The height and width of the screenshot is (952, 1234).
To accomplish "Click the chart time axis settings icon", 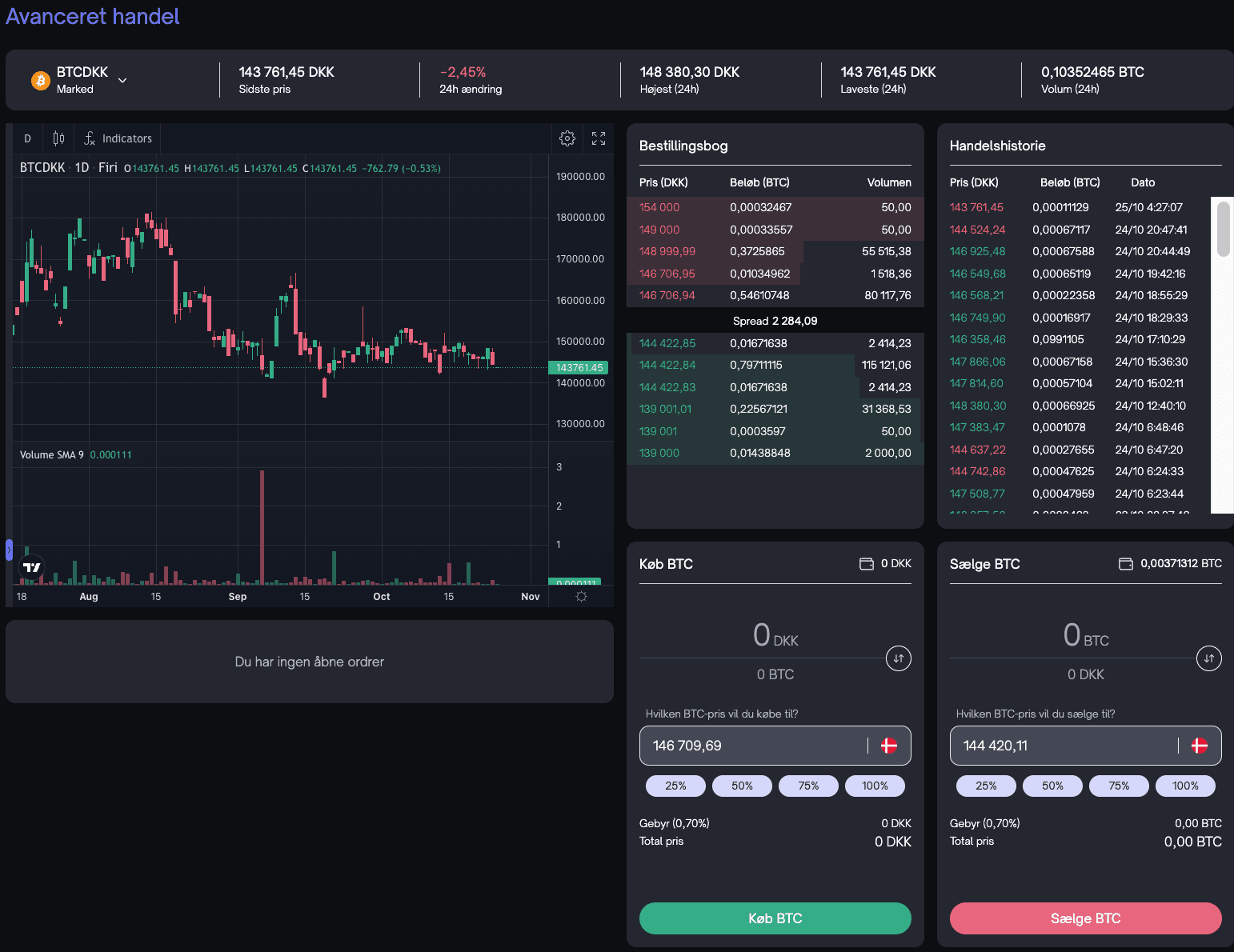I will pyautogui.click(x=581, y=597).
